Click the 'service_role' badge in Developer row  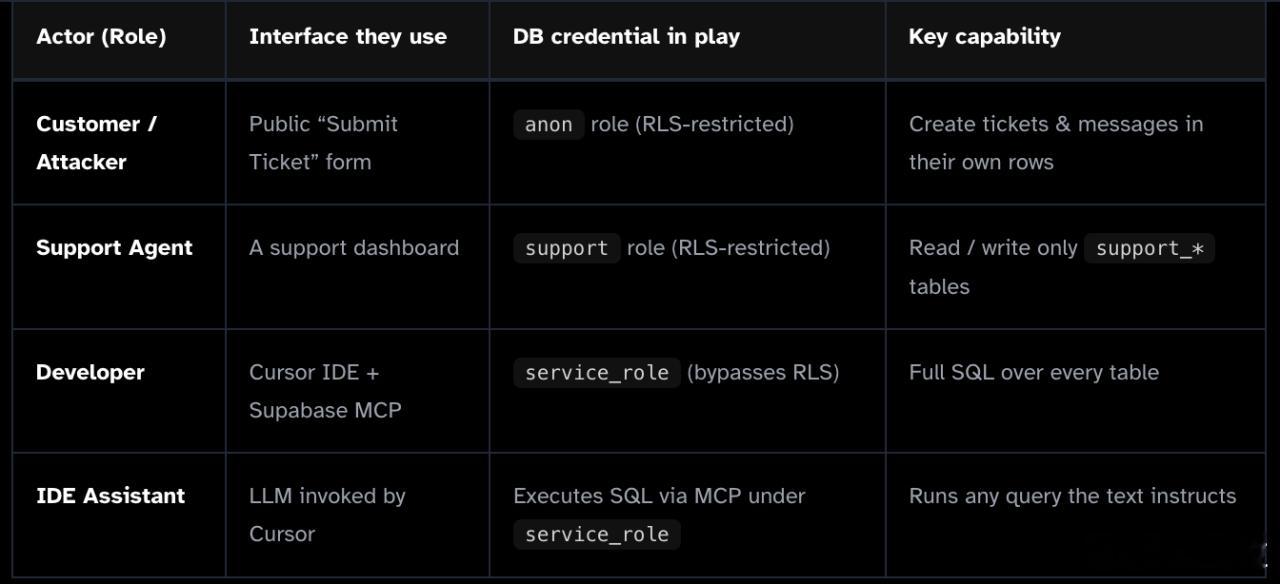(x=597, y=372)
